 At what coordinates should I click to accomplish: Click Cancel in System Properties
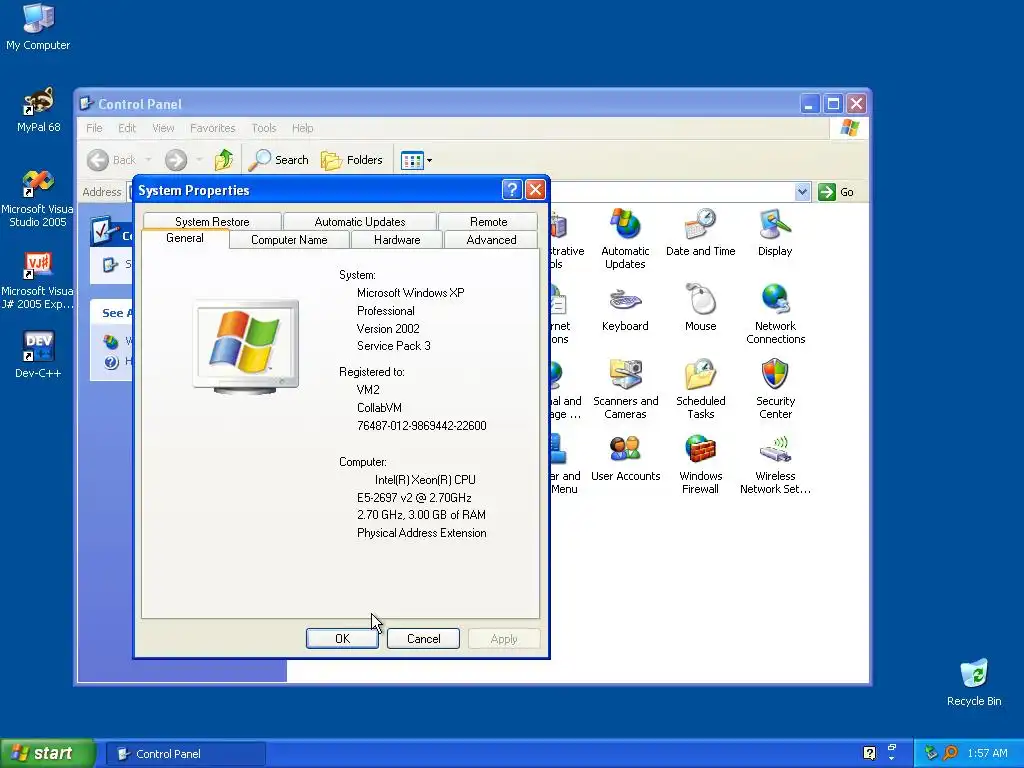pyautogui.click(x=423, y=639)
